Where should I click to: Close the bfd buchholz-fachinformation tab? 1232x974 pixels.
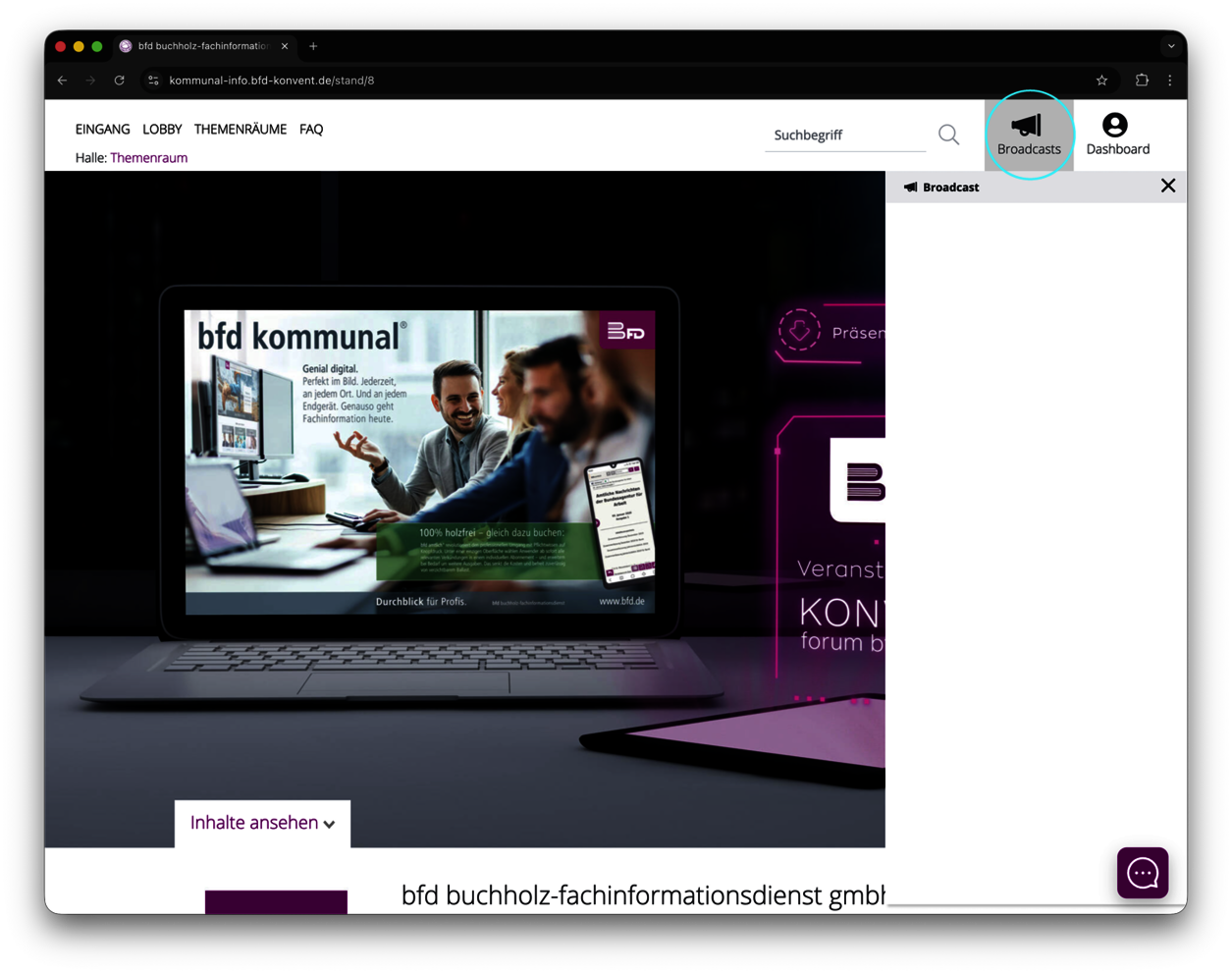point(285,46)
